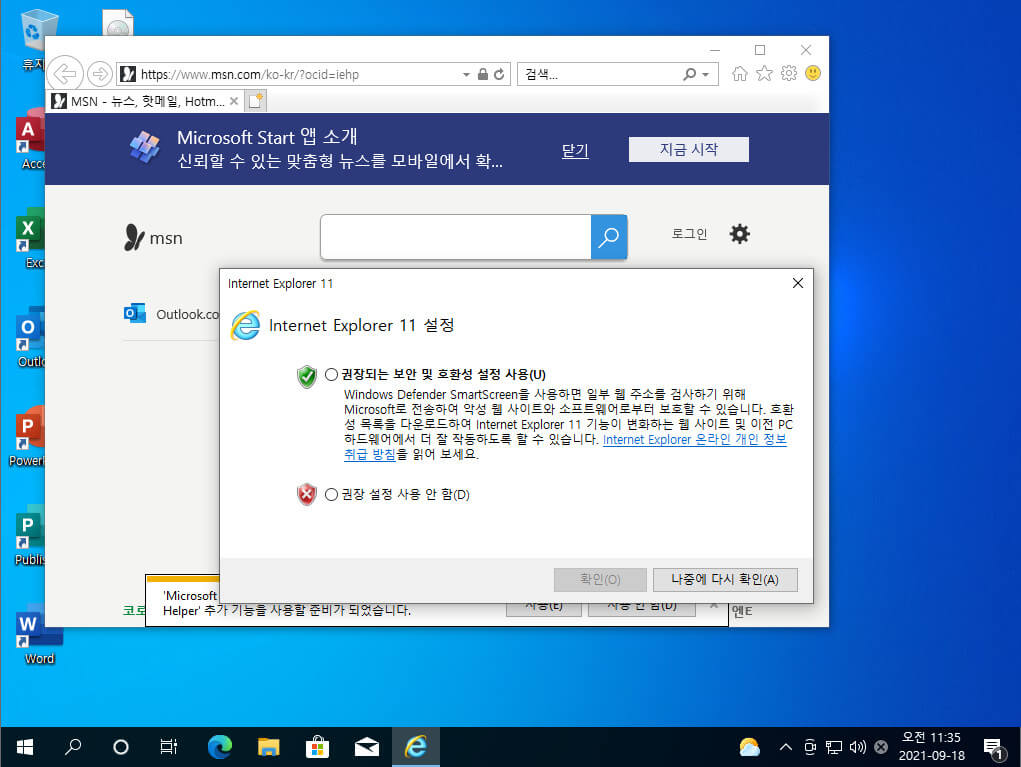Image resolution: width=1021 pixels, height=767 pixels.
Task: Click the network tray icon
Action: pos(833,747)
